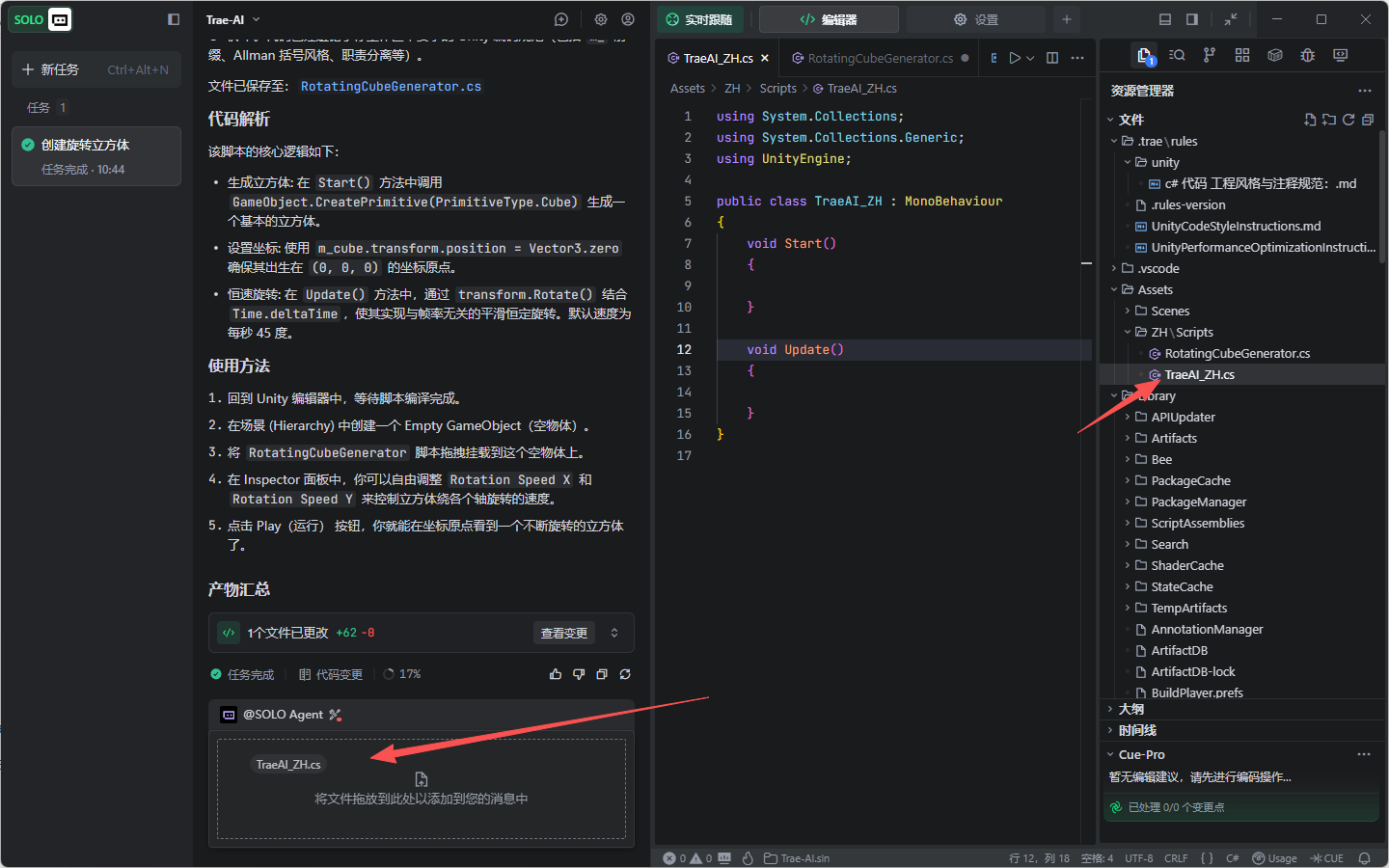
Task: Click the 新任务 button
Action: click(95, 69)
